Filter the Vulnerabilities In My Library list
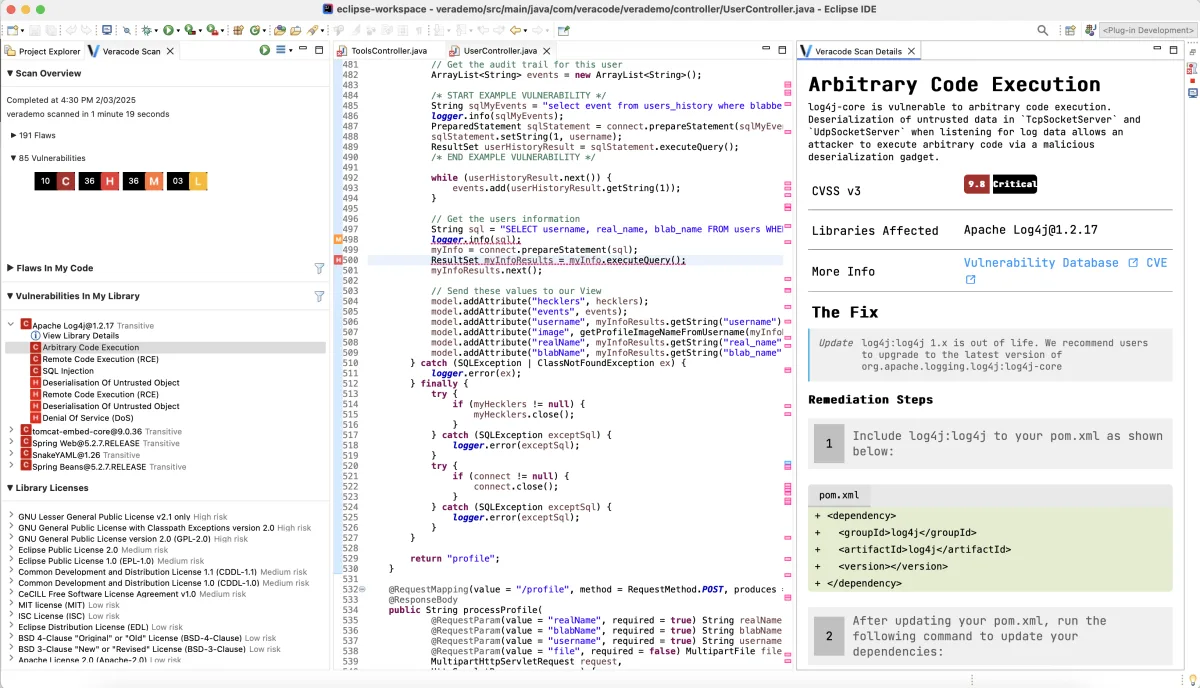The image size is (1200, 688). 319,296
